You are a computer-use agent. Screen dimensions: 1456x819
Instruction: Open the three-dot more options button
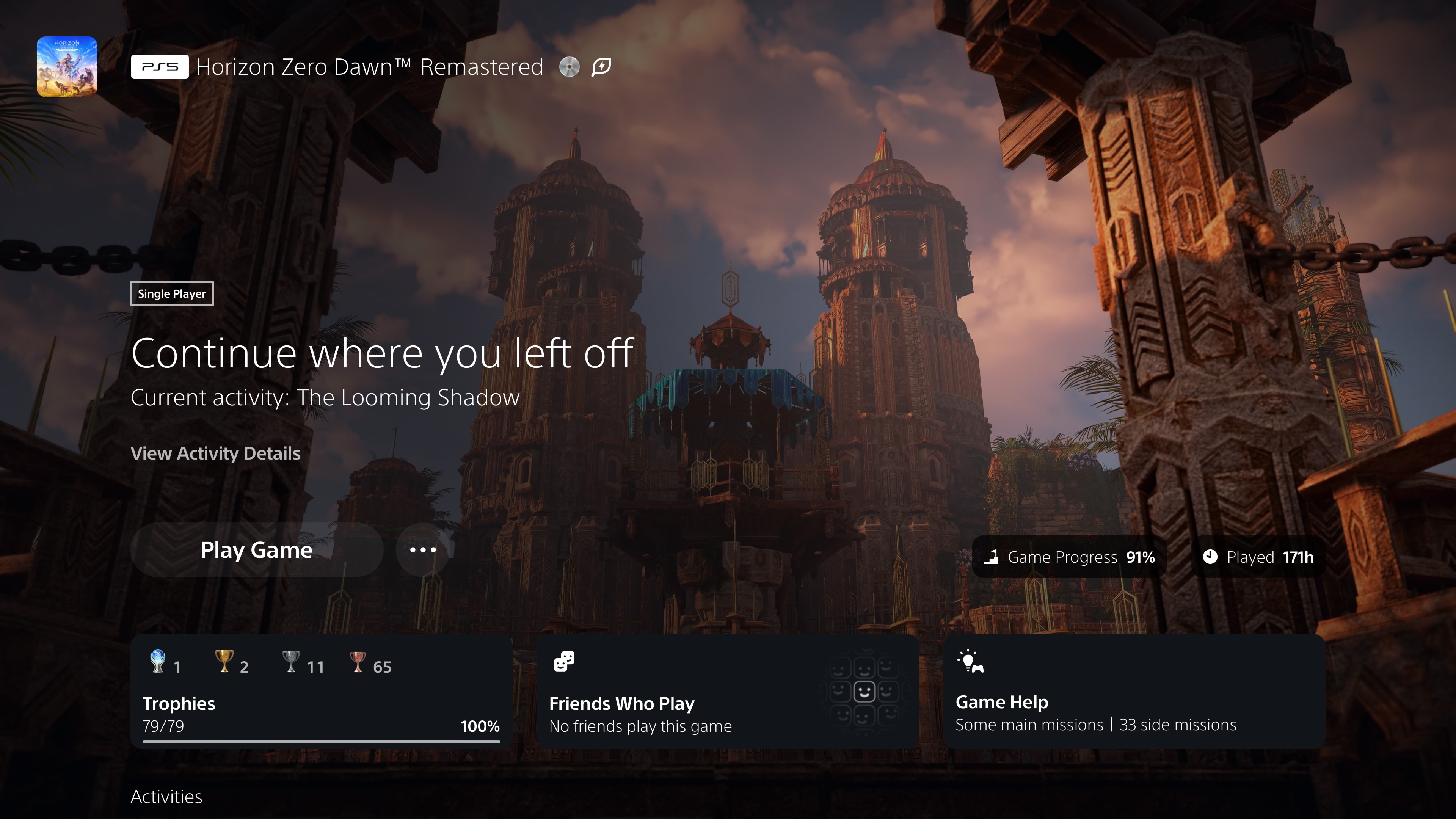(423, 549)
